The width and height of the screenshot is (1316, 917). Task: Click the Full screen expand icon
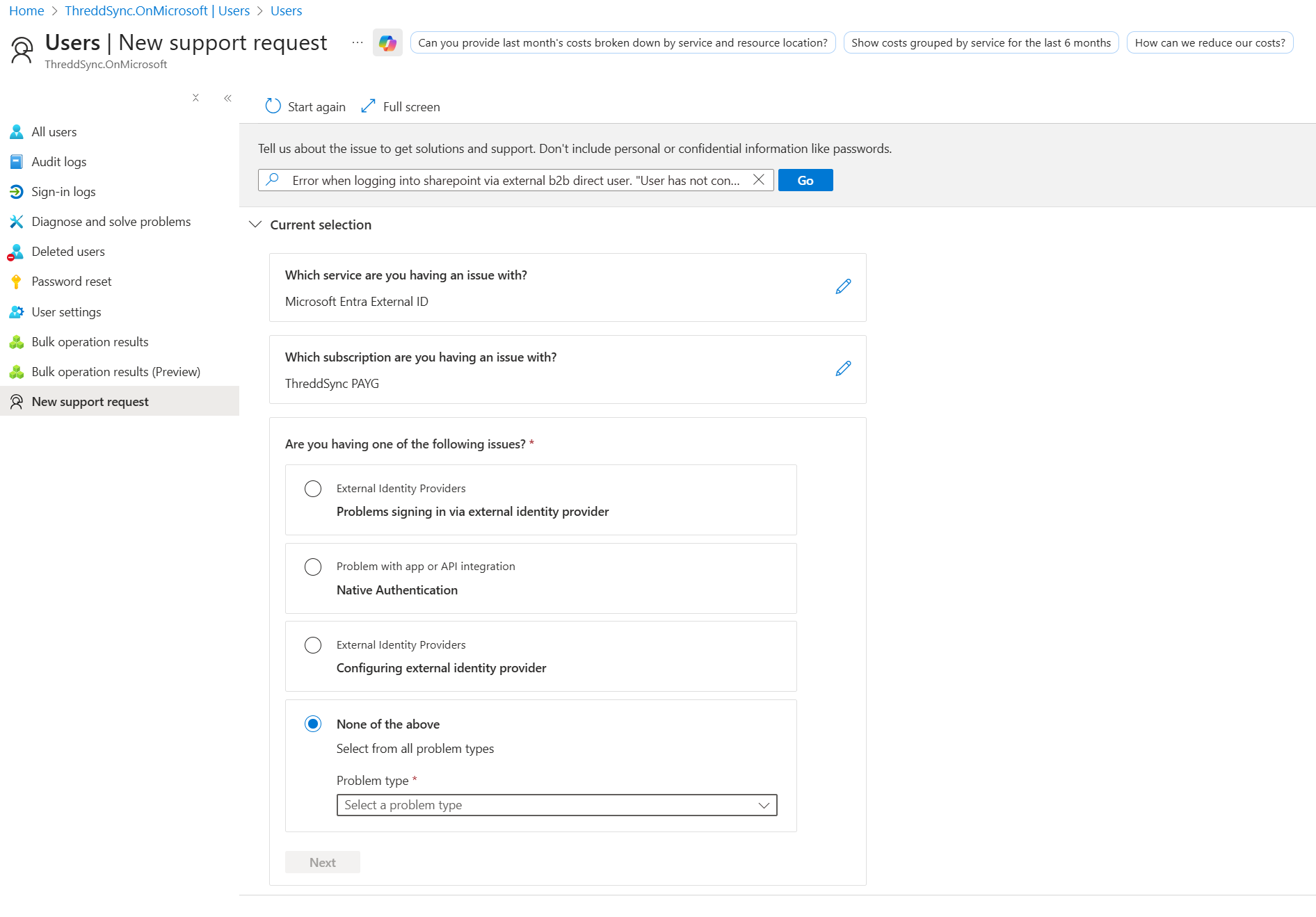pos(369,106)
